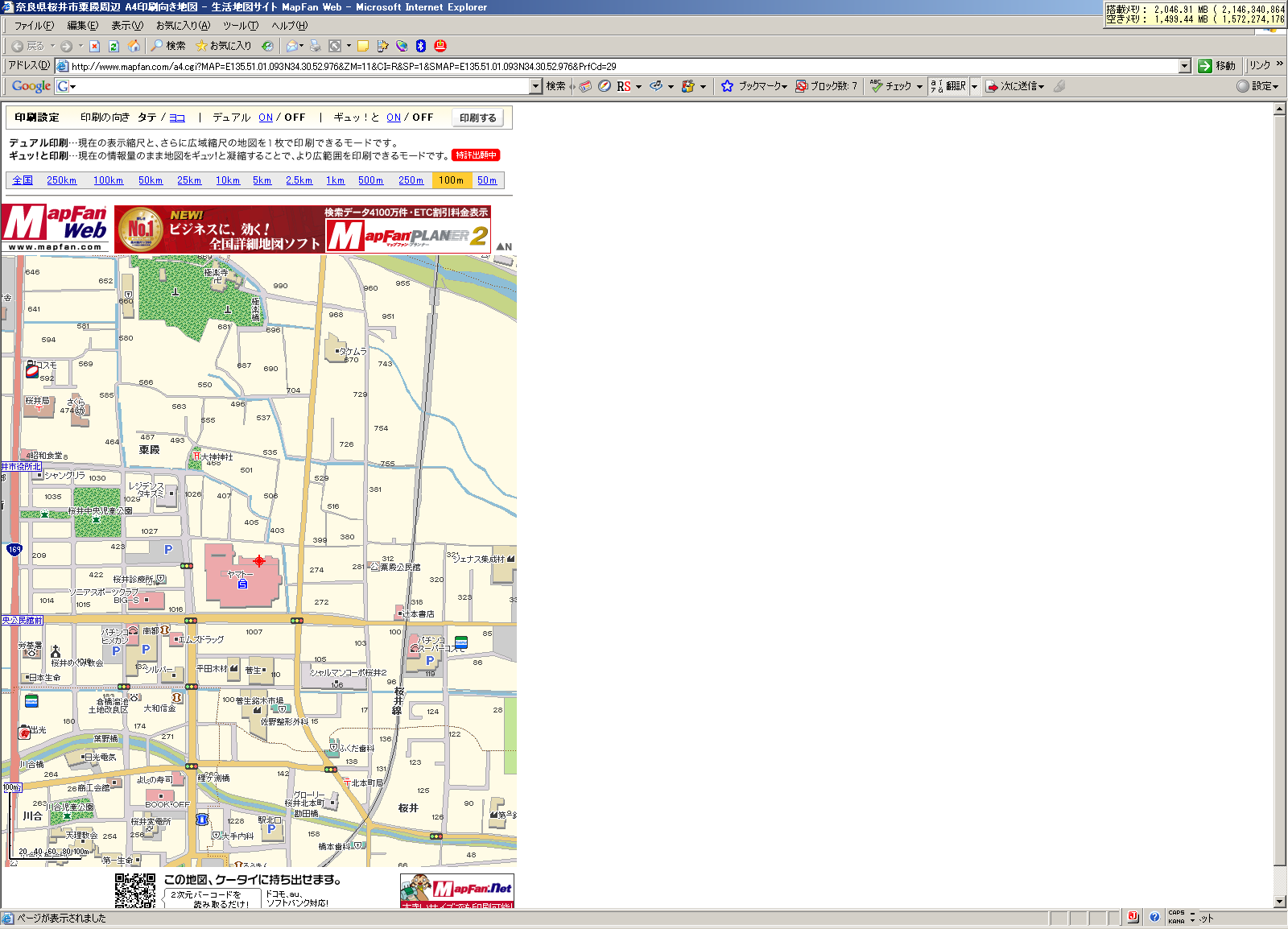Select the 50m map scale

pyautogui.click(x=487, y=180)
